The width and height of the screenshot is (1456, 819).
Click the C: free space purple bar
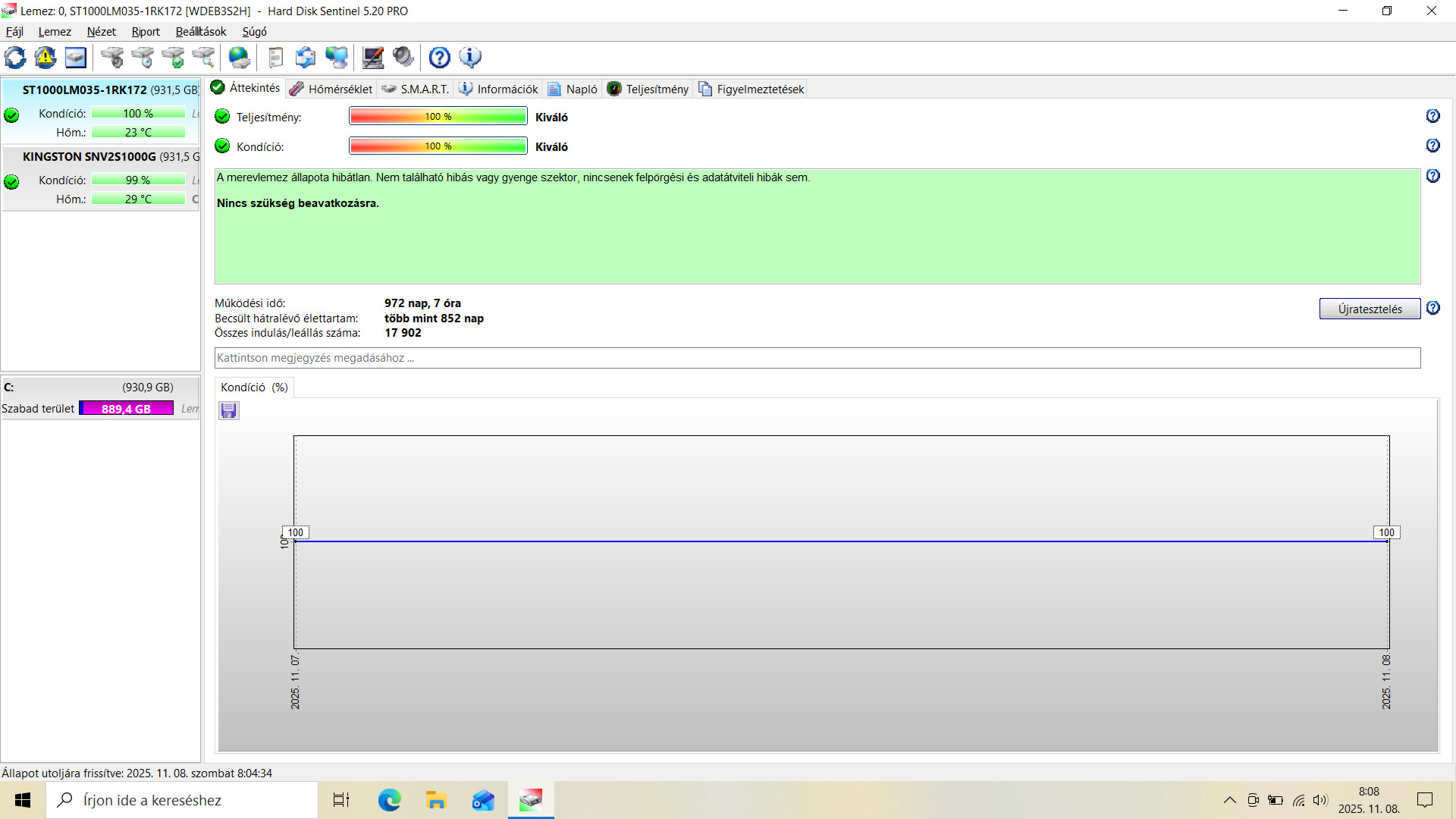[x=127, y=409]
